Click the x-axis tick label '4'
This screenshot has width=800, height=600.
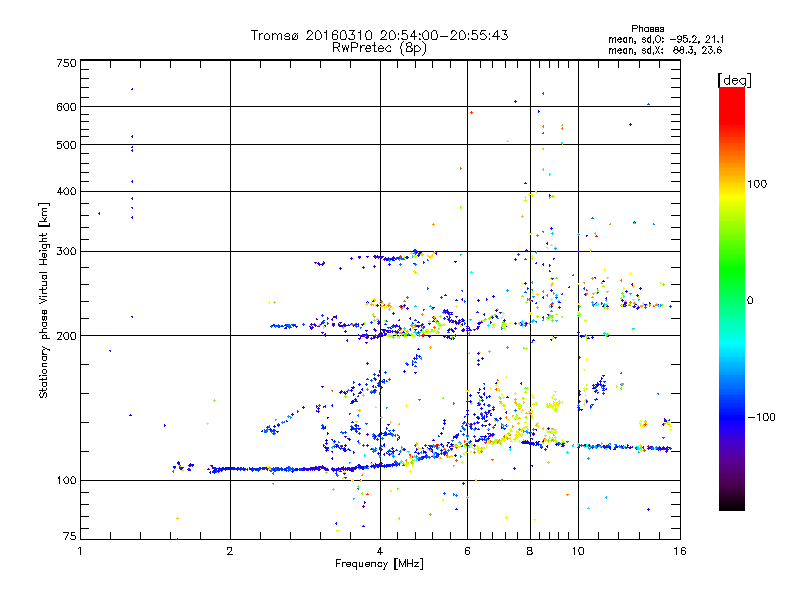pyautogui.click(x=380, y=551)
